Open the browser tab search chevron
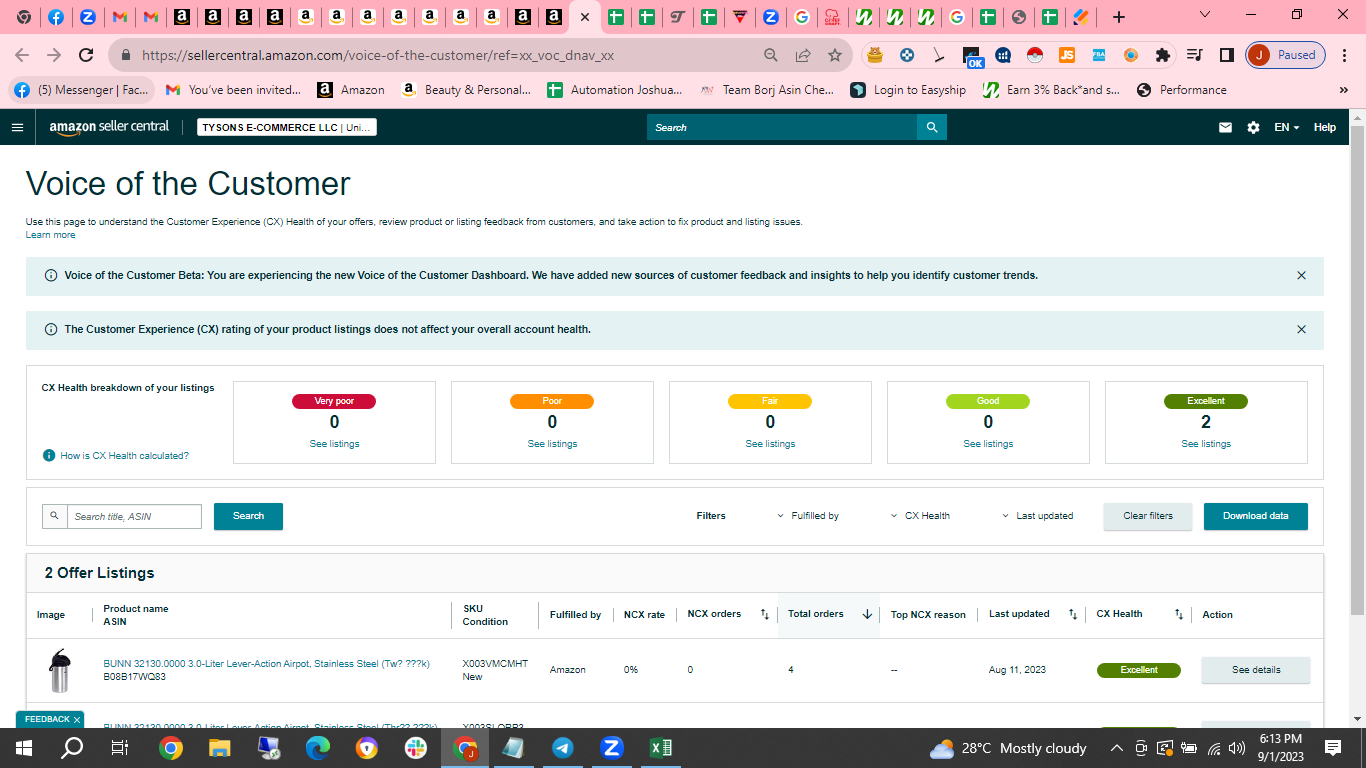This screenshot has width=1366, height=768. (x=1205, y=15)
